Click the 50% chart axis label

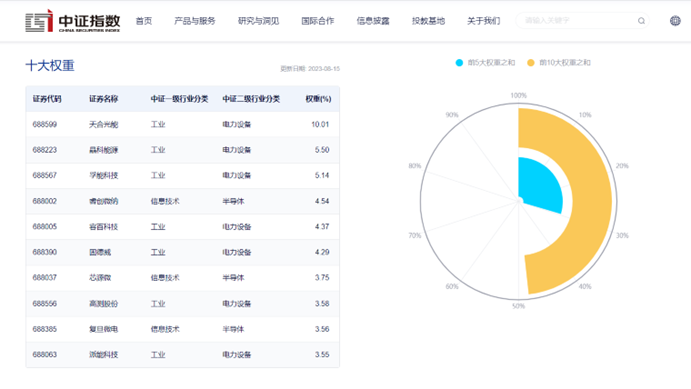(x=519, y=306)
